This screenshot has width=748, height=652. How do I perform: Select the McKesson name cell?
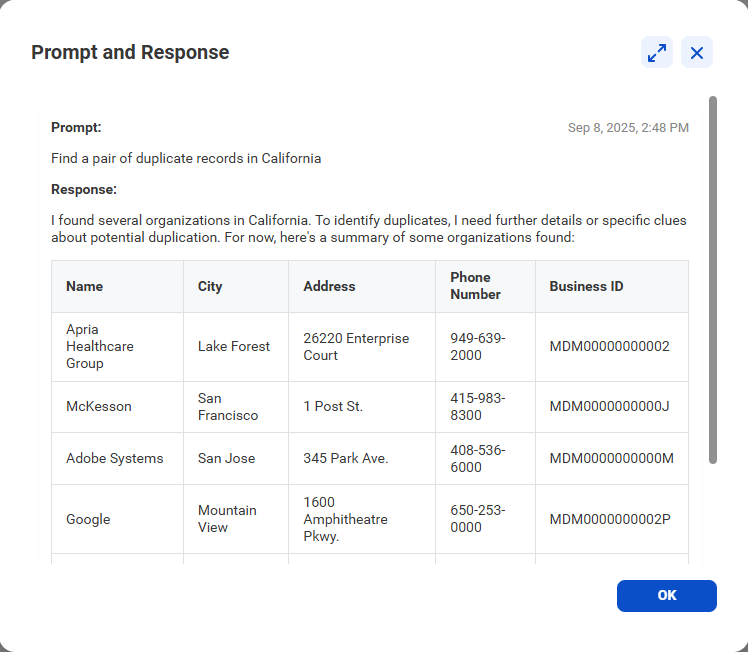coord(117,407)
